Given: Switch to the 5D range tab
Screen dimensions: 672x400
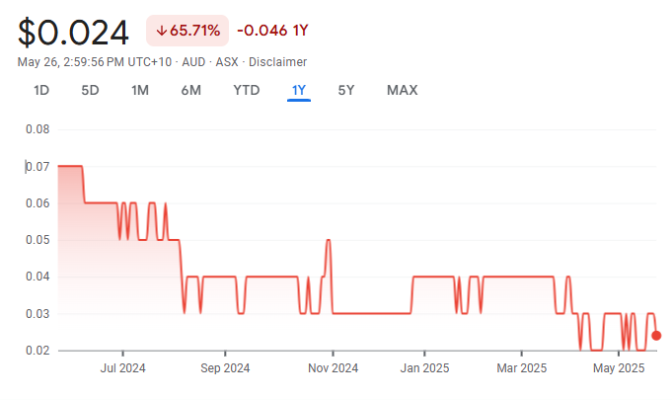Looking at the screenshot, I should (x=90, y=90).
